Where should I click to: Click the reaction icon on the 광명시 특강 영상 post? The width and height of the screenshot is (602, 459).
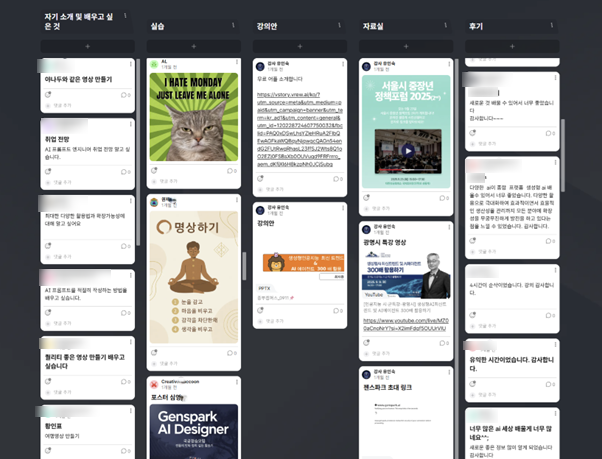pos(366,339)
